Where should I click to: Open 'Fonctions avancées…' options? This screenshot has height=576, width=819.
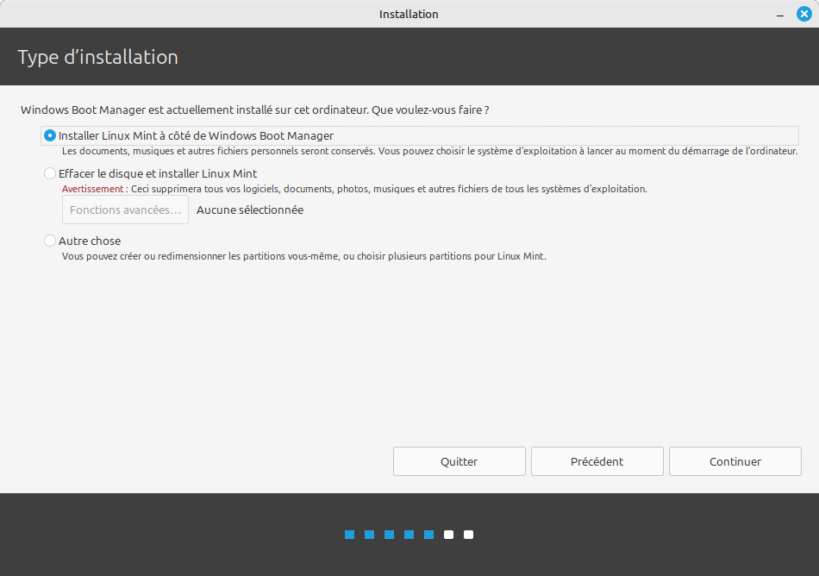pyautogui.click(x=125, y=210)
